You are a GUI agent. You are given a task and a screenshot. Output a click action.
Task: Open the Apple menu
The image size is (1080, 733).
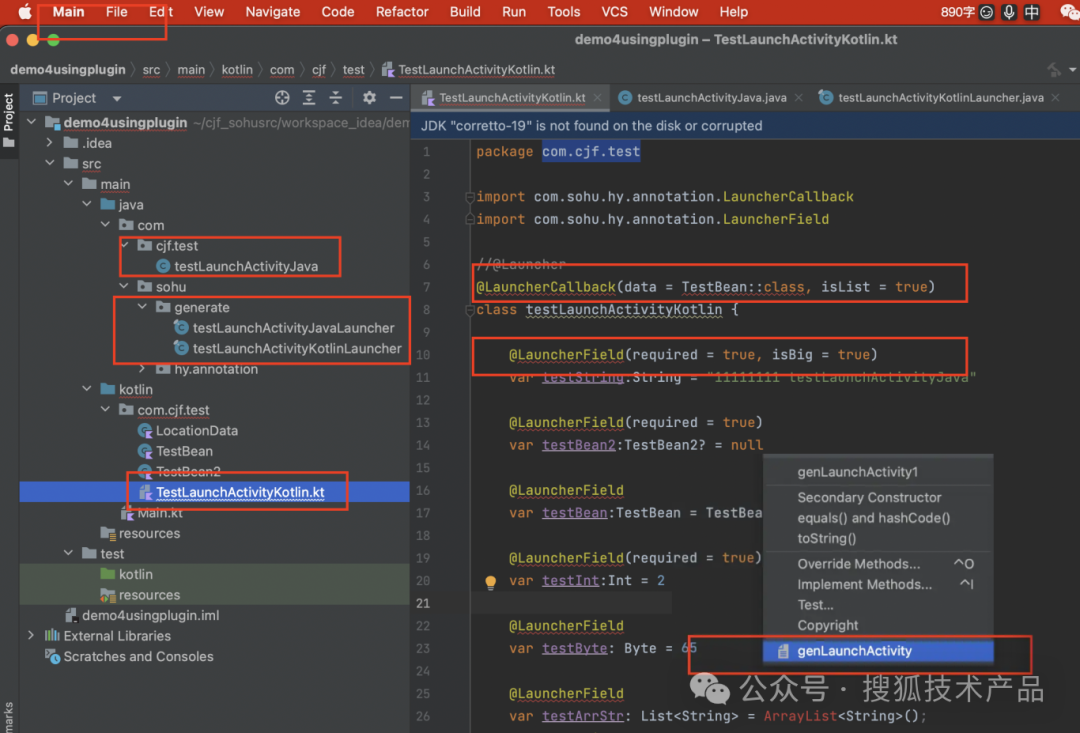(25, 12)
